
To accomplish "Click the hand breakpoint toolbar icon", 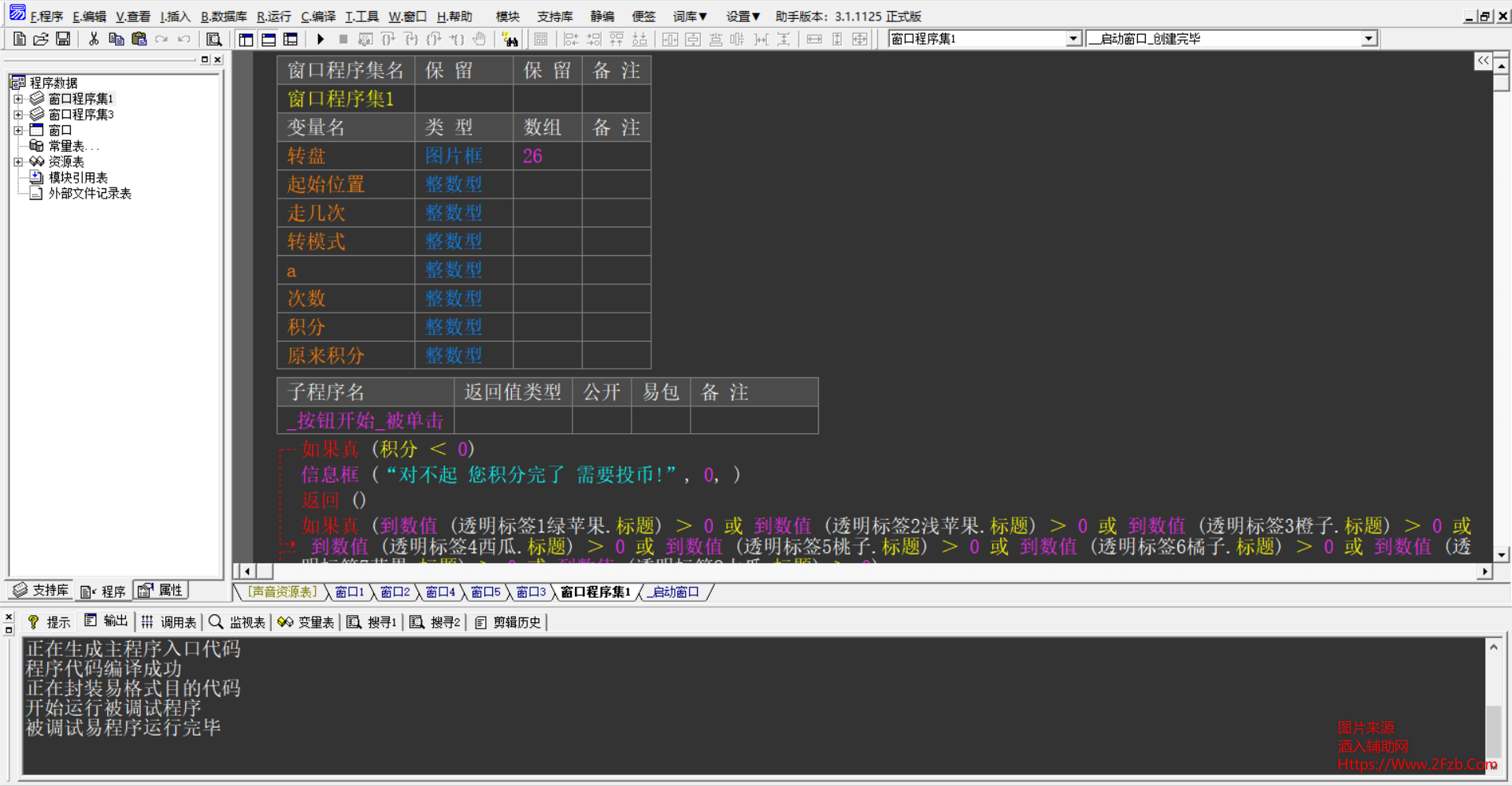I will pos(480,39).
